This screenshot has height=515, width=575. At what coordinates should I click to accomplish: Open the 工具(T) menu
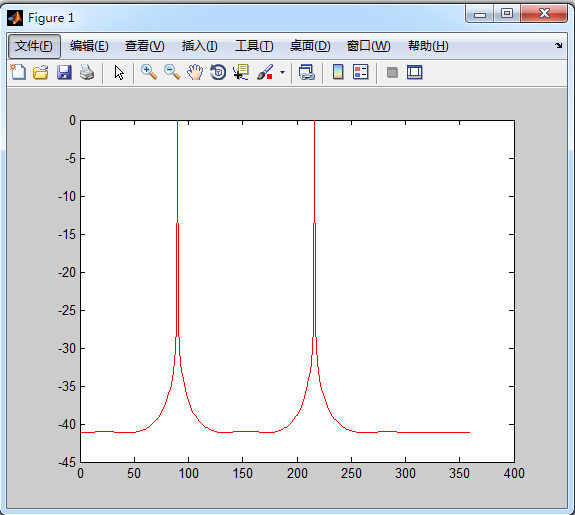[254, 46]
